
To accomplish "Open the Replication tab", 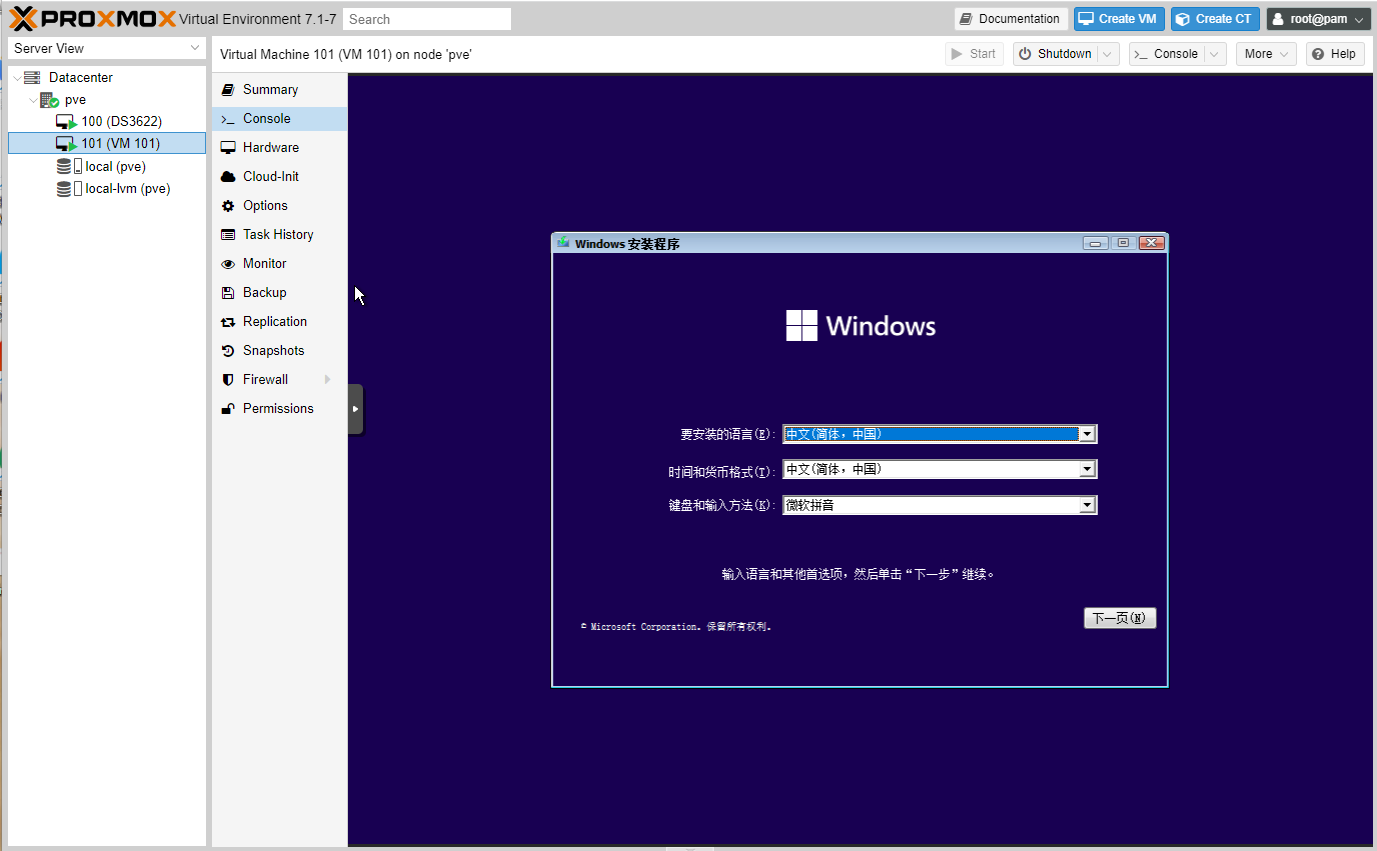I will coord(280,321).
